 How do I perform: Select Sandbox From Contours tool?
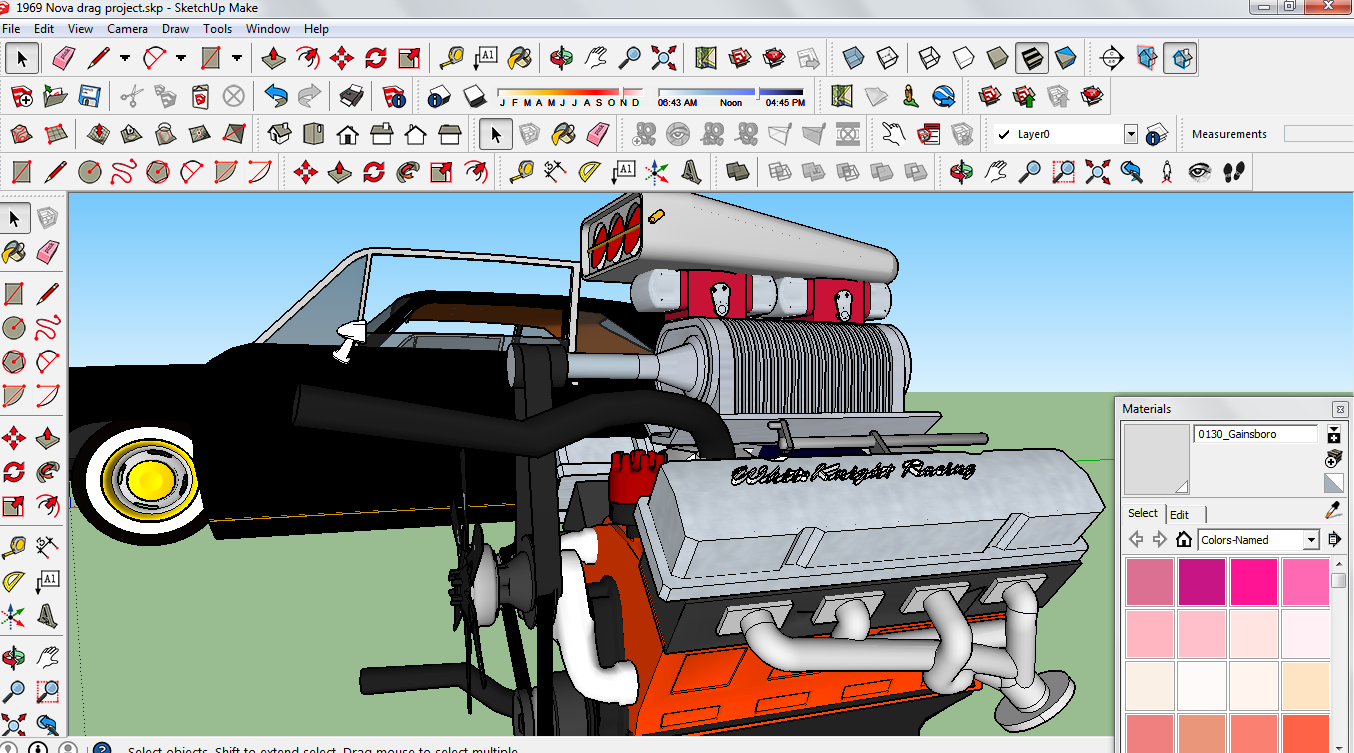tap(21, 133)
